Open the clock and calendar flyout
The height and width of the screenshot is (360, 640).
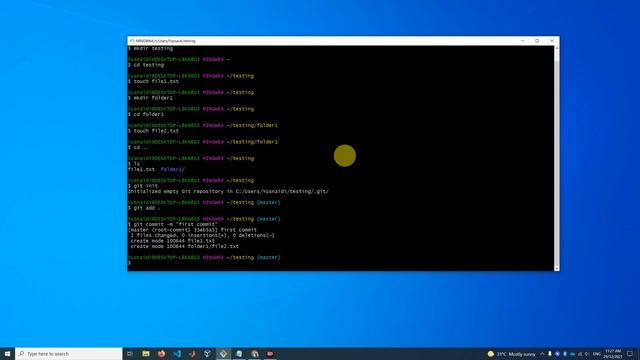613,353
